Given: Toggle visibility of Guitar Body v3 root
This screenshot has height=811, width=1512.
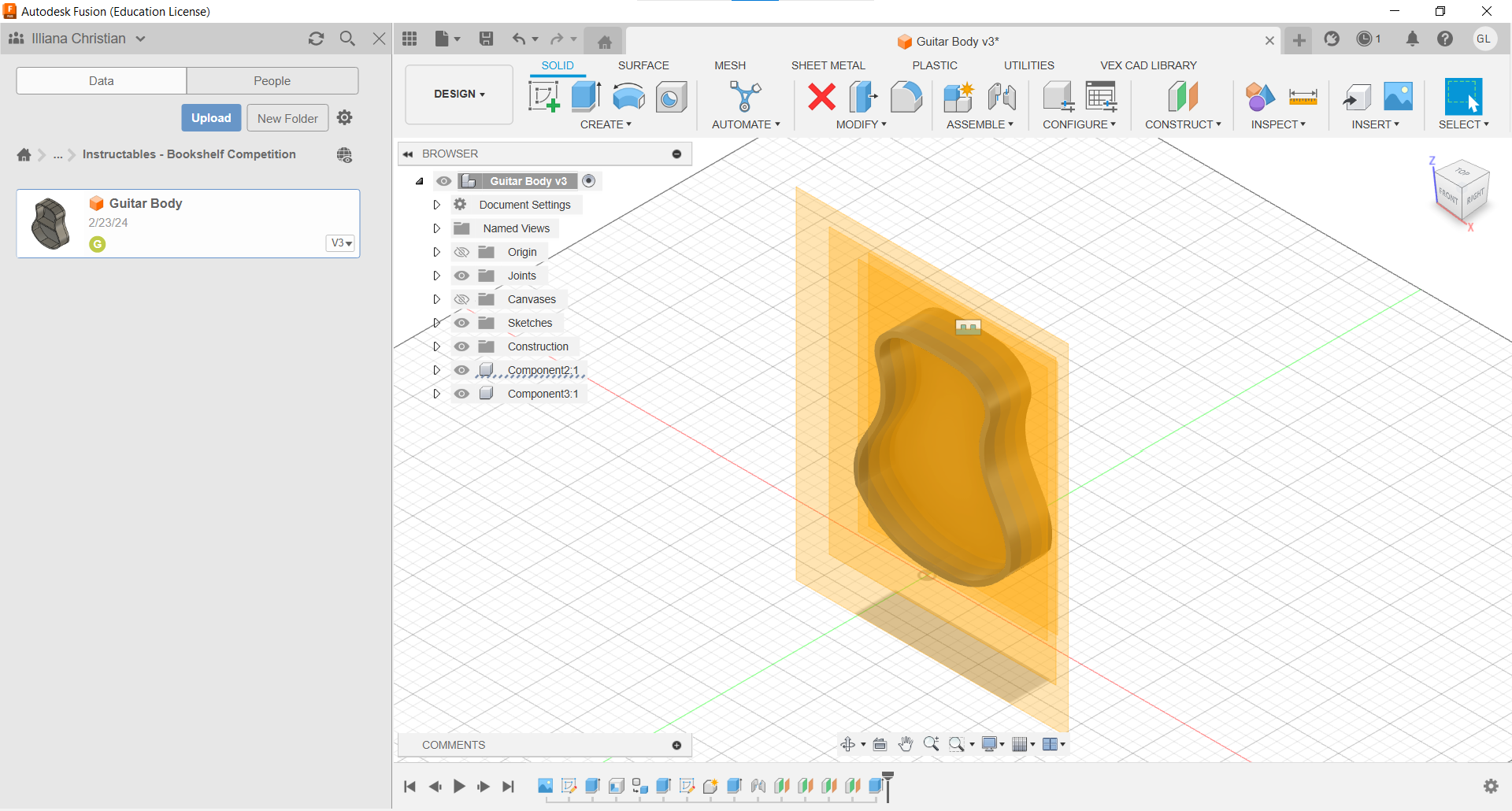Looking at the screenshot, I should [444, 181].
